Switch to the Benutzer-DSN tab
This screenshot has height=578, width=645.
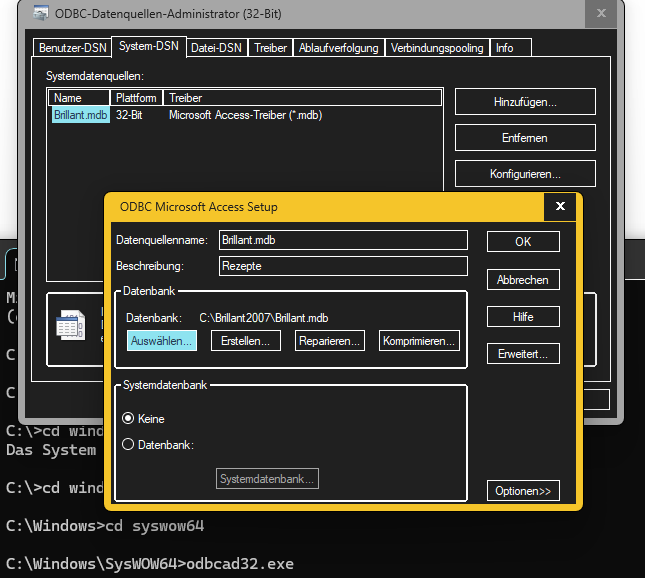(x=73, y=48)
